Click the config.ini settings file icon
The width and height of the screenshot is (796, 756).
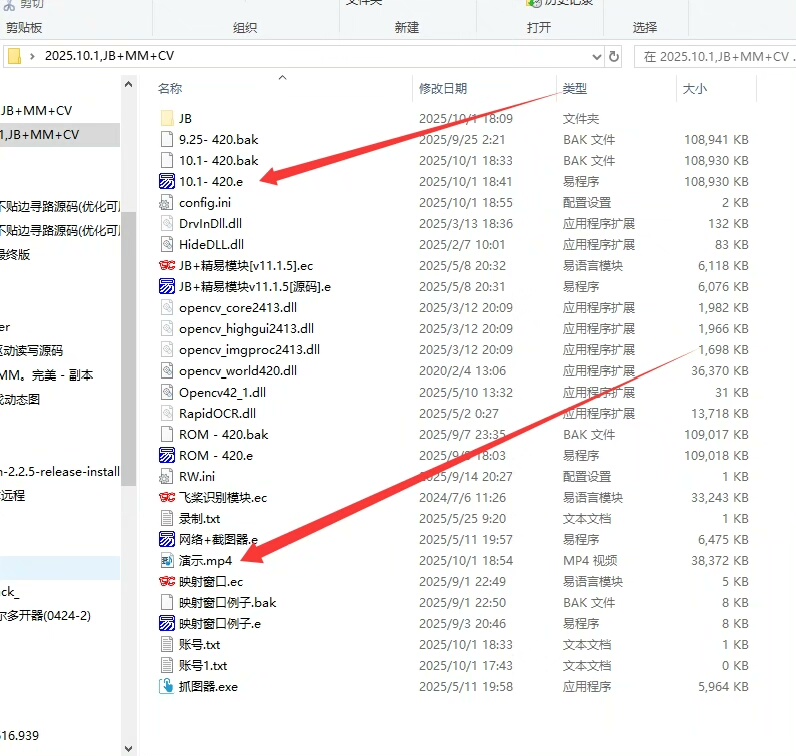click(167, 203)
